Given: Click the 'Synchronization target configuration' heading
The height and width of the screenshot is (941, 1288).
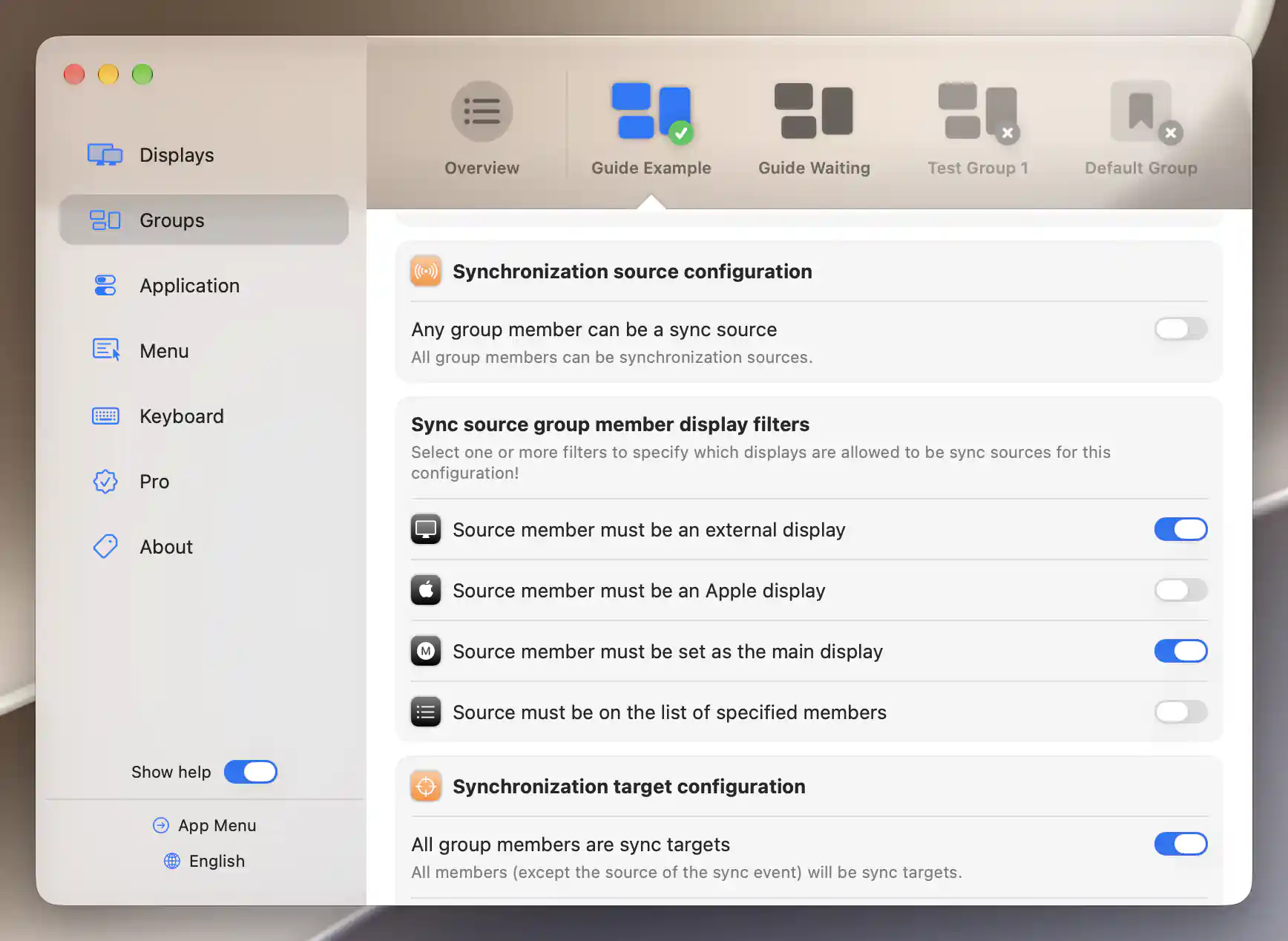Looking at the screenshot, I should (628, 787).
